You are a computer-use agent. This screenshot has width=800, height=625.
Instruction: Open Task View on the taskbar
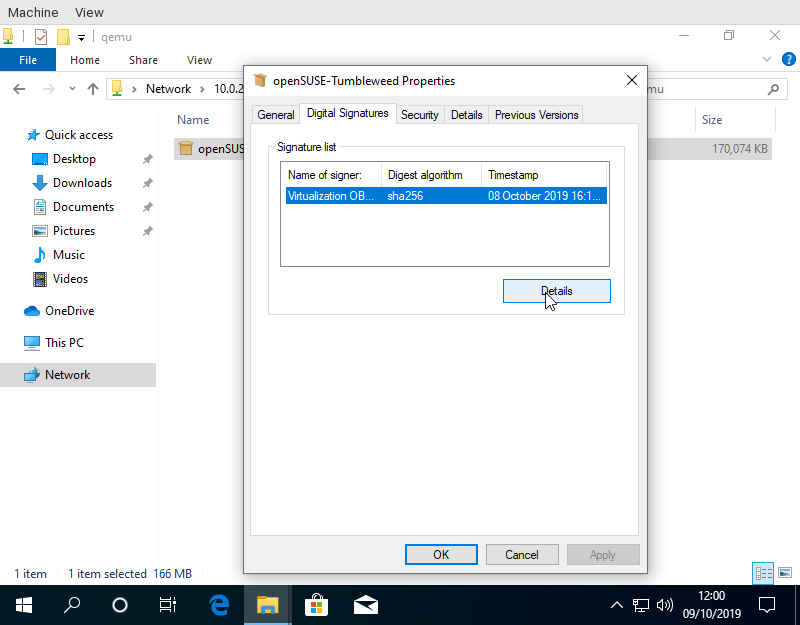point(168,605)
